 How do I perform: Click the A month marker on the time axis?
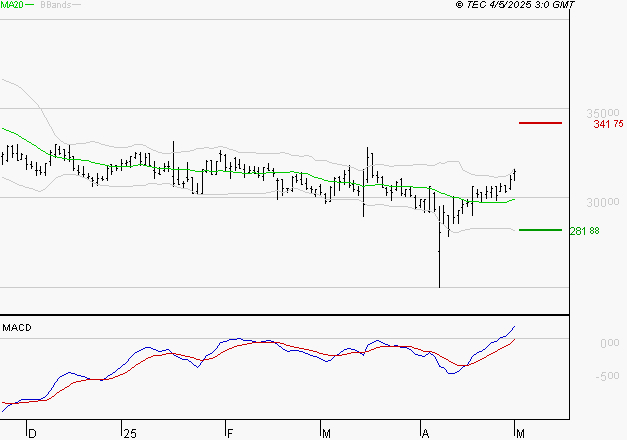click(425, 434)
